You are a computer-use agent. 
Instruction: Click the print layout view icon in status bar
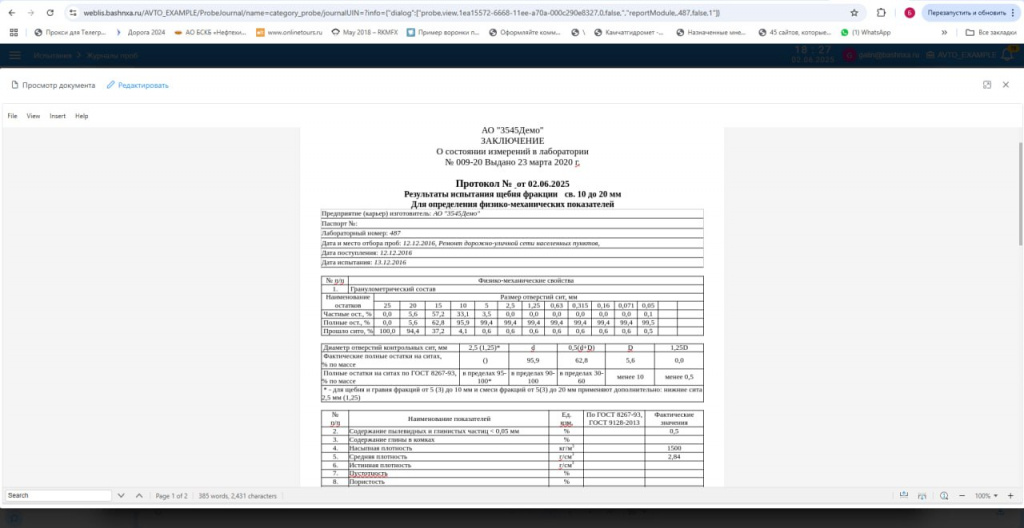coord(923,495)
